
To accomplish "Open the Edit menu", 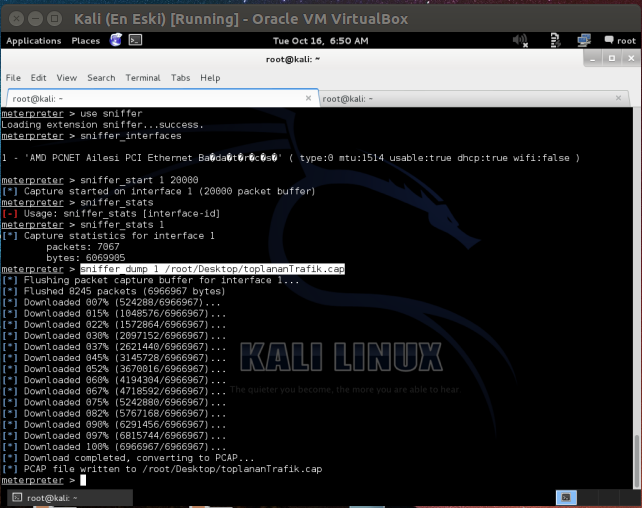I will [38, 78].
